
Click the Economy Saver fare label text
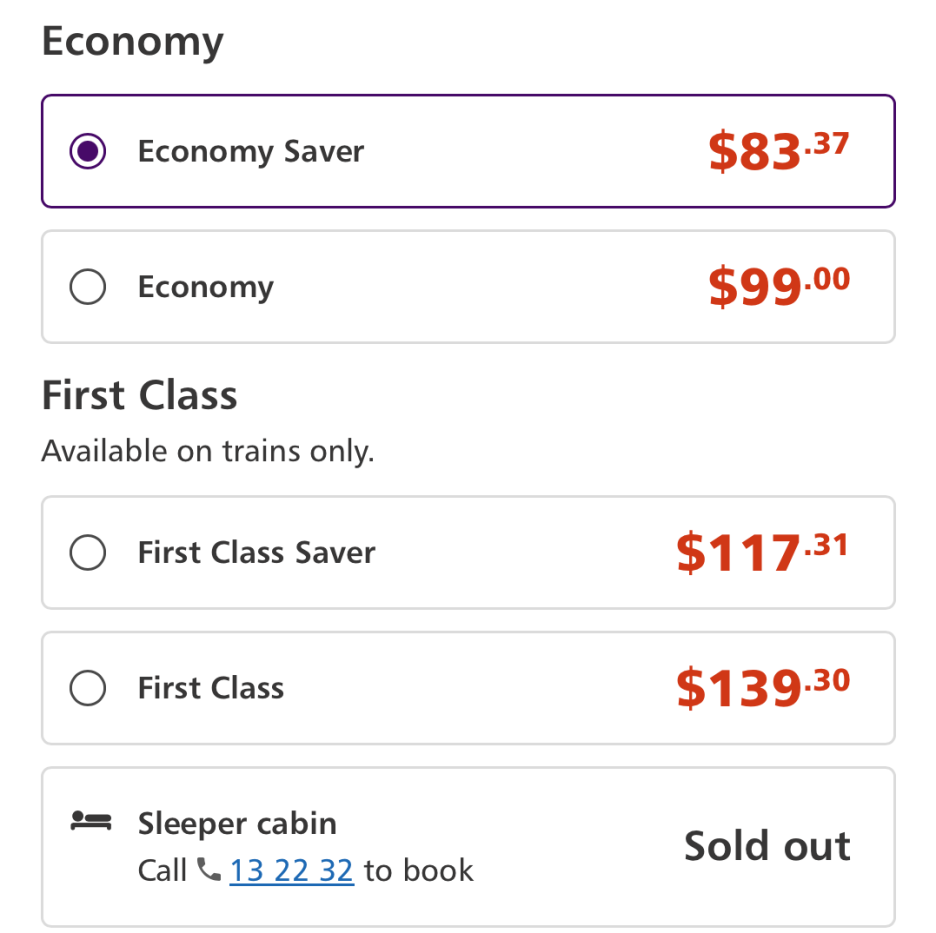tap(251, 152)
